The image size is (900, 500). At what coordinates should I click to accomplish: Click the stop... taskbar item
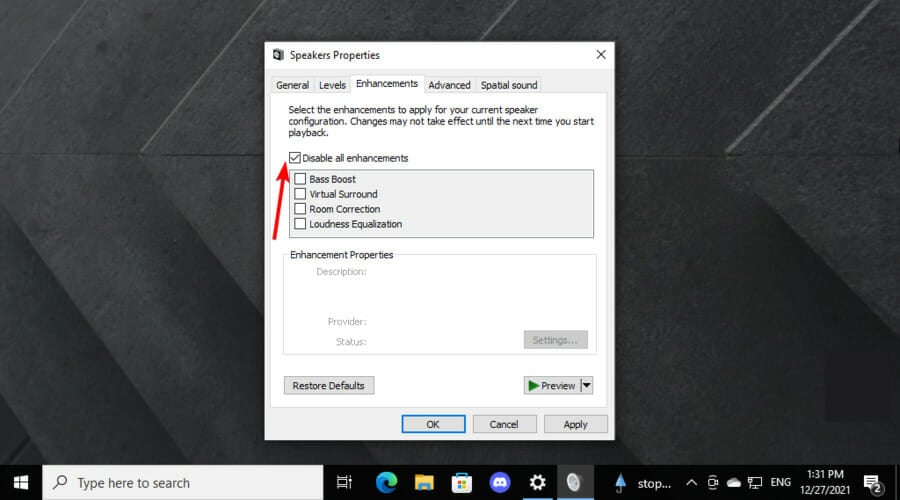click(642, 483)
